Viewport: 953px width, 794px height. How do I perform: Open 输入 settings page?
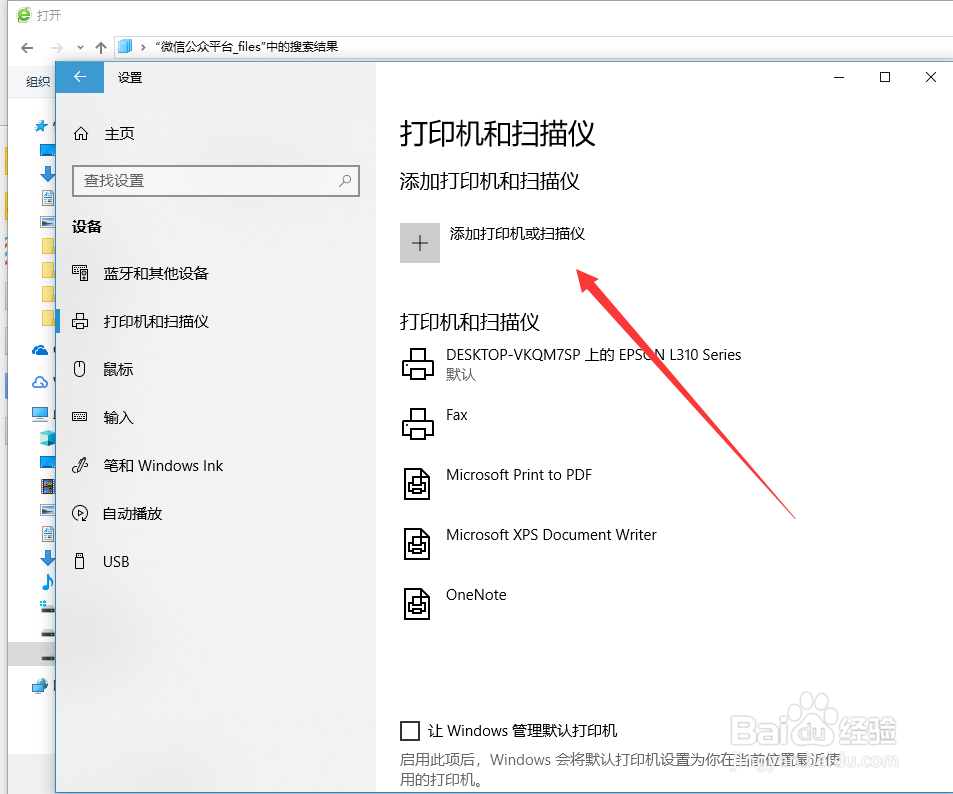pos(118,417)
